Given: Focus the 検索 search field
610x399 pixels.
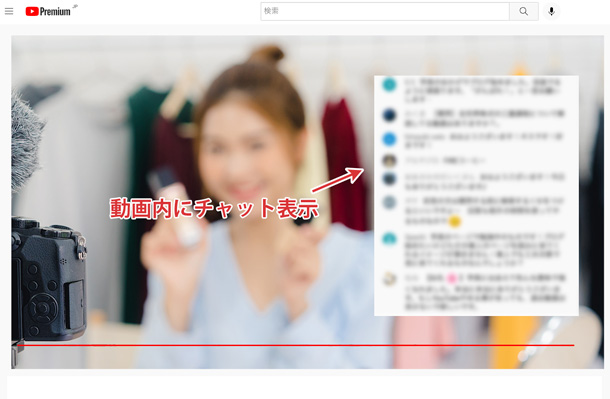Looking at the screenshot, I should pos(385,11).
